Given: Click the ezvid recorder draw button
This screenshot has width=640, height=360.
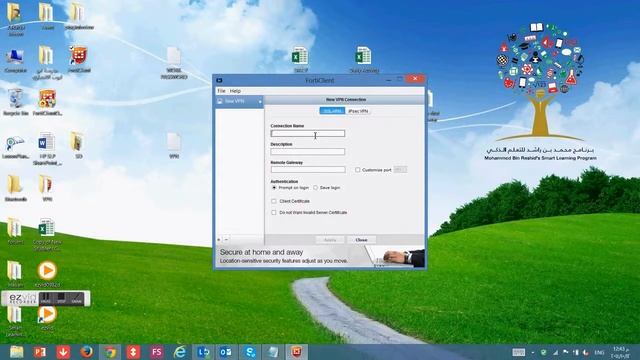Looking at the screenshot, I should coord(76,298).
